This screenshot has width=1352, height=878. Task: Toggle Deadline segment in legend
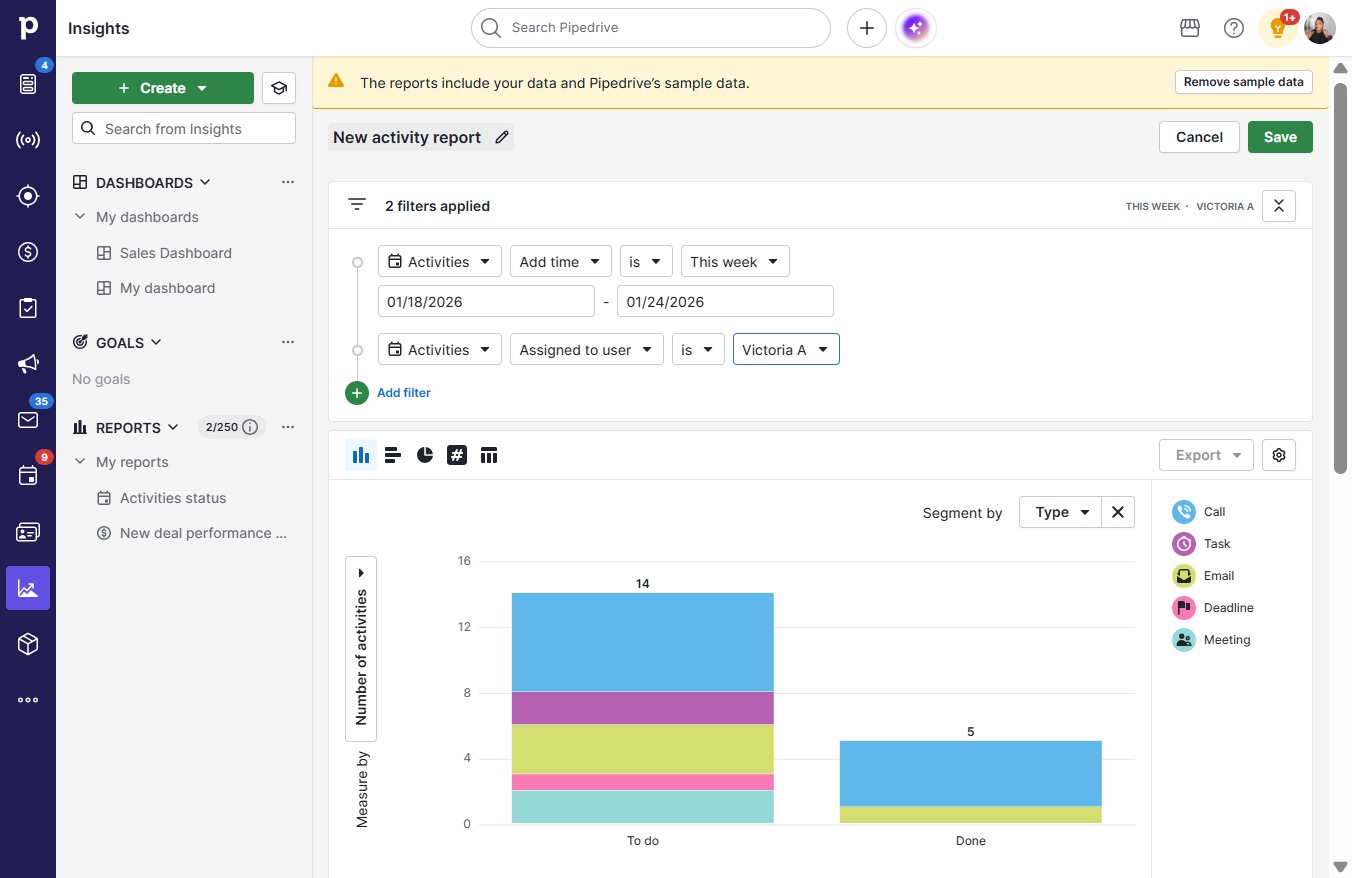[1213, 608]
